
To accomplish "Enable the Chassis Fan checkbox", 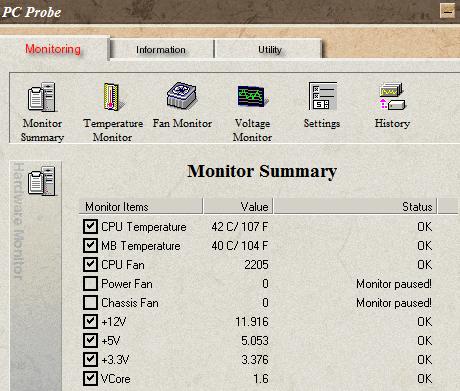I will (90, 302).
